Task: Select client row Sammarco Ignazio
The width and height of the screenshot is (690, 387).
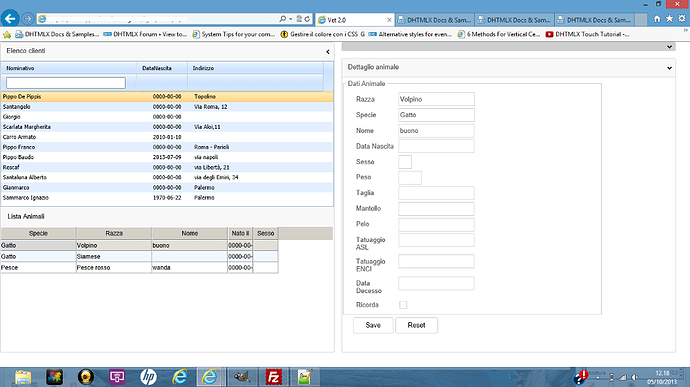Action: (167, 198)
